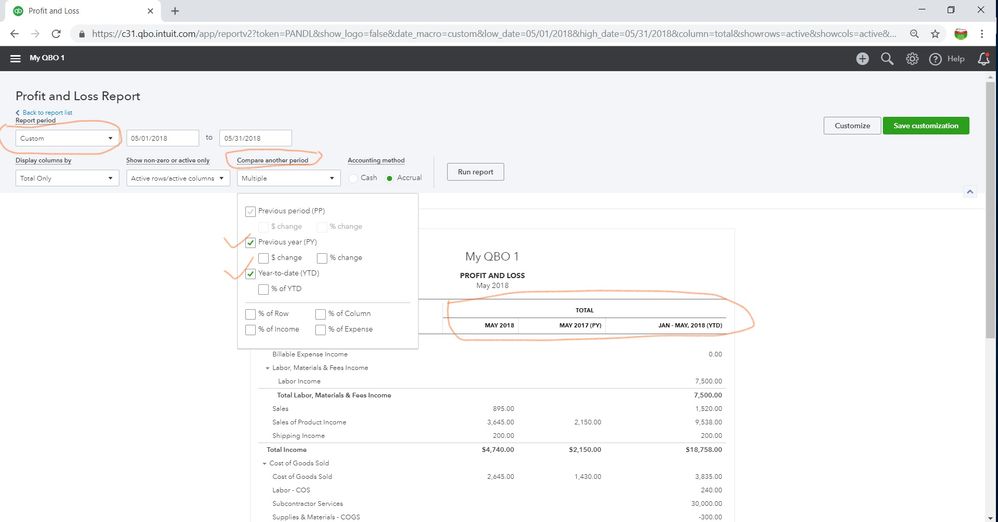Open the settings gear icon
The image size is (998, 522).
pyautogui.click(x=912, y=59)
